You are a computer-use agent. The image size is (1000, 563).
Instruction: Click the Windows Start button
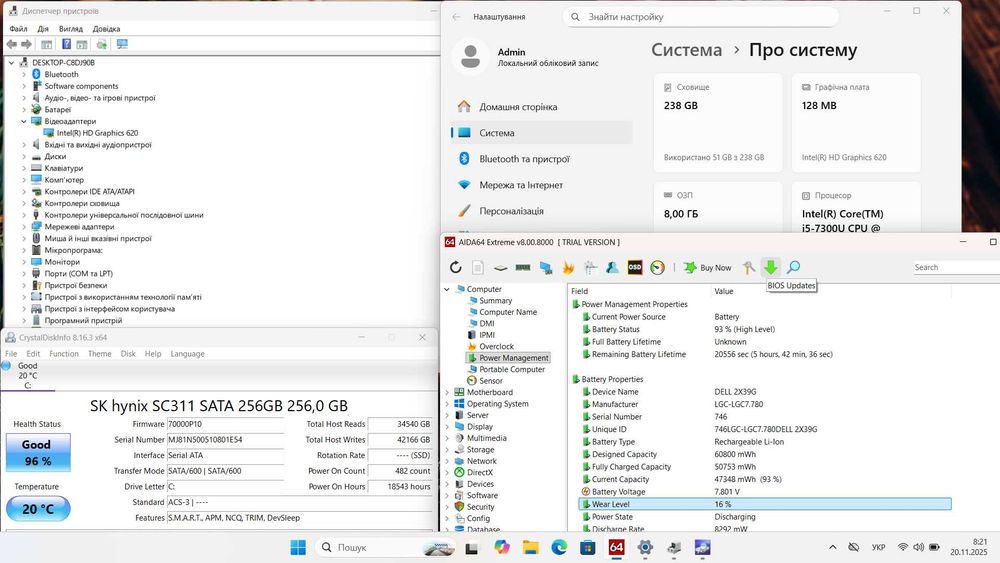(x=298, y=547)
